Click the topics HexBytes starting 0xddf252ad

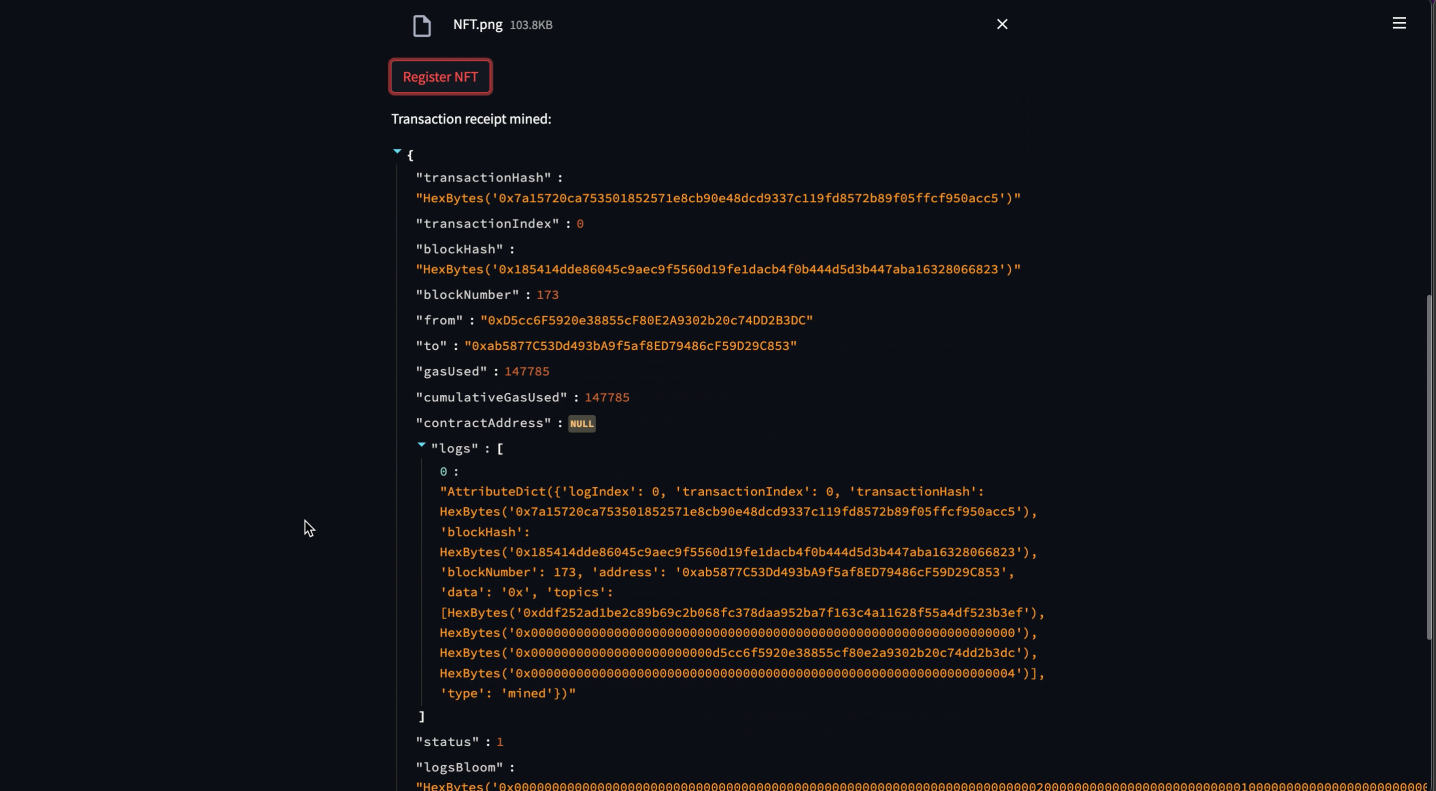click(x=743, y=613)
